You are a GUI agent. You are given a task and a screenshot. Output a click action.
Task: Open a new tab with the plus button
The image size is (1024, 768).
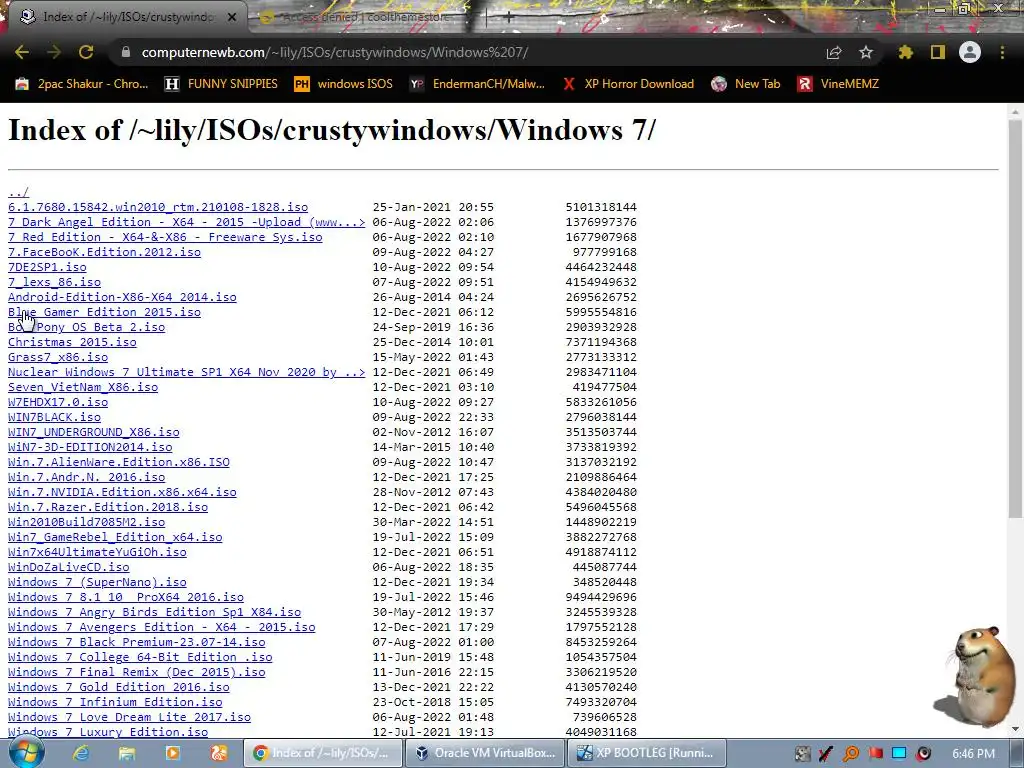(508, 17)
